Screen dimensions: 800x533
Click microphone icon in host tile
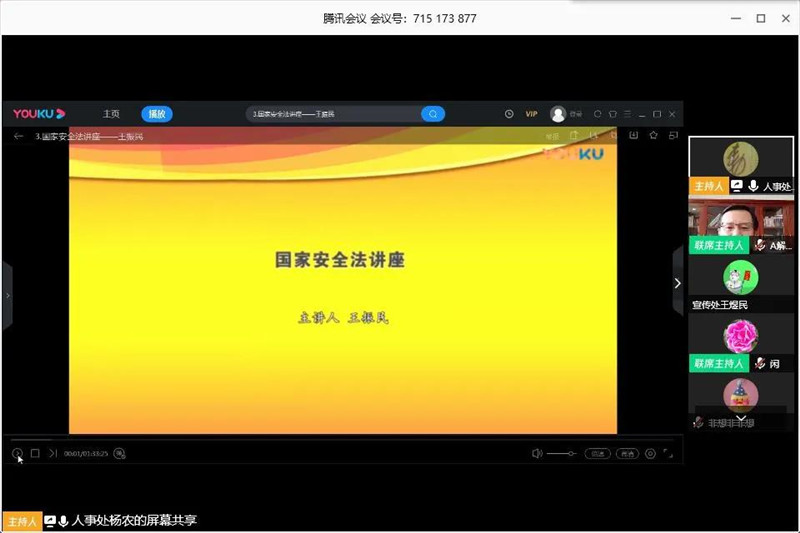tap(753, 186)
